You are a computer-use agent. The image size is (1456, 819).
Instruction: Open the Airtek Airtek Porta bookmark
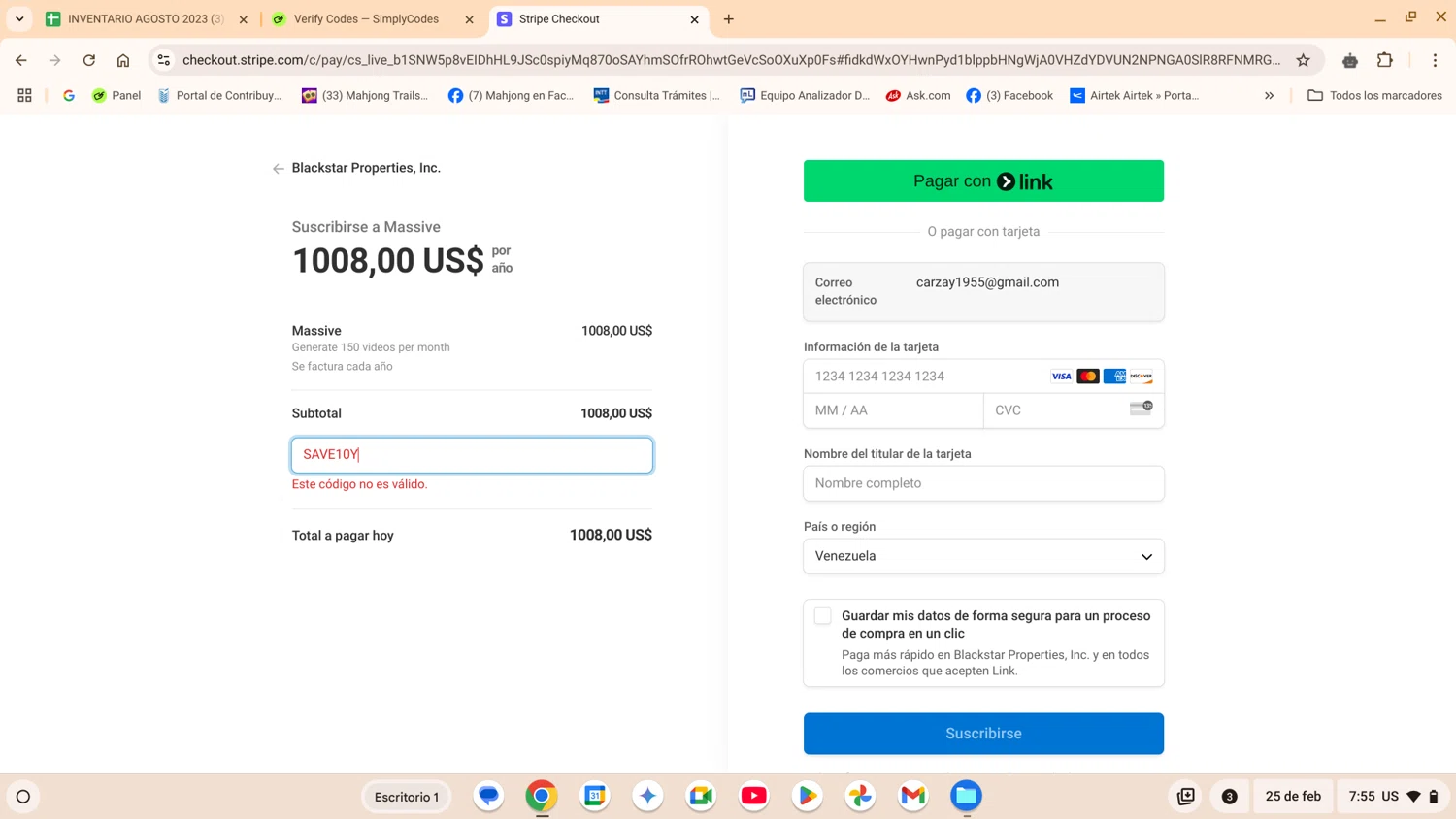click(1135, 95)
